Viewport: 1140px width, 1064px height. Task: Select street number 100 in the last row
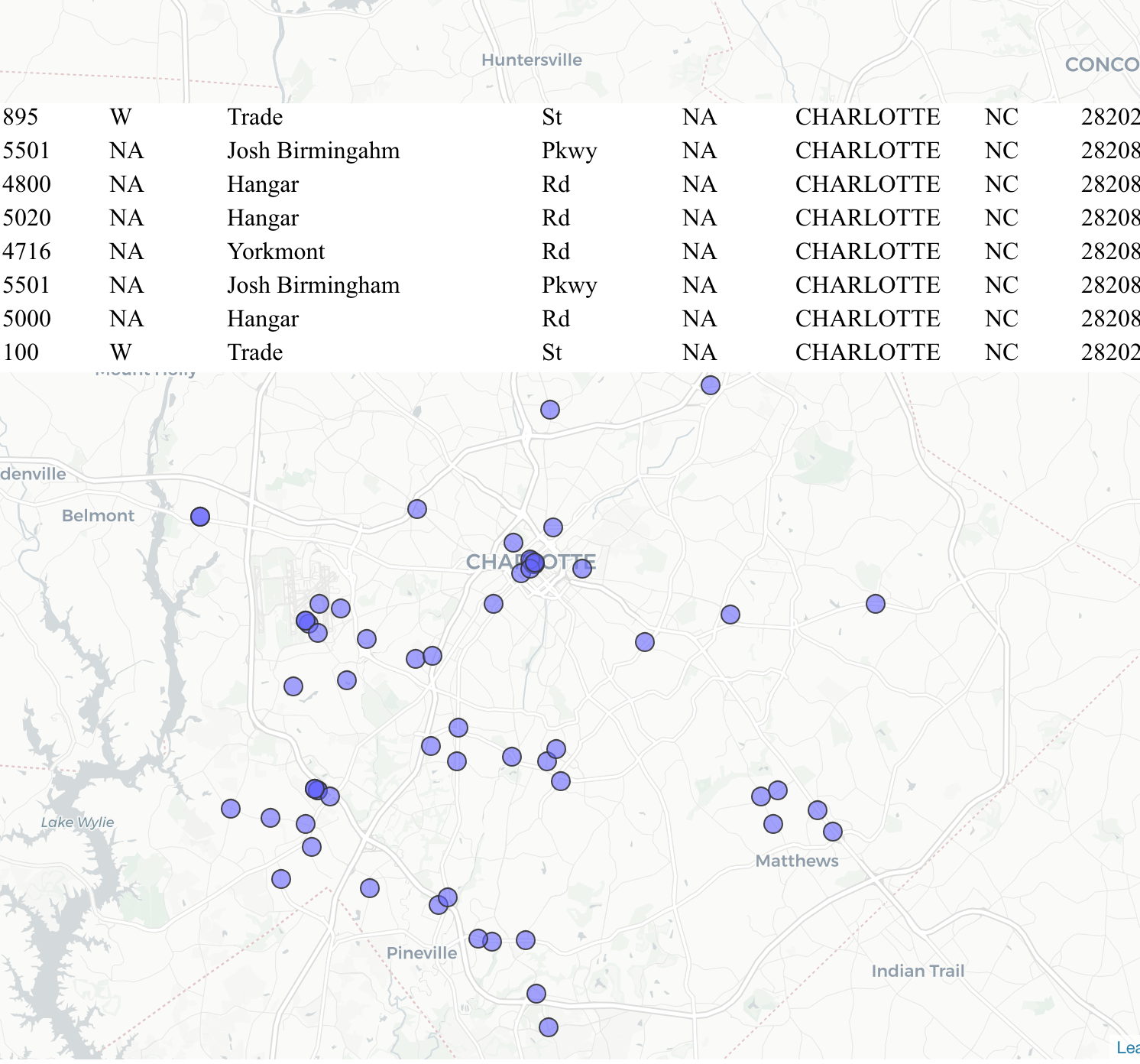[x=21, y=352]
